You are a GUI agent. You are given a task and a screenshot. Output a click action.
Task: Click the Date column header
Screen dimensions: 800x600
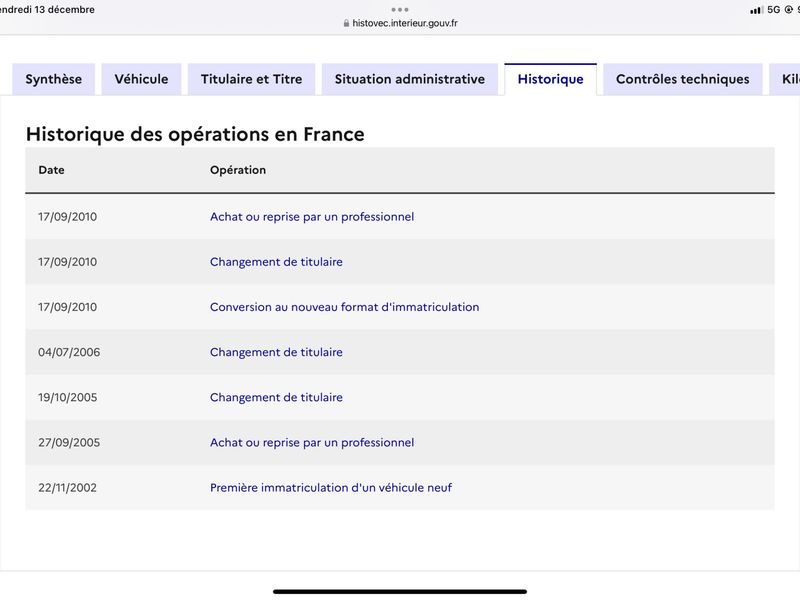52,170
